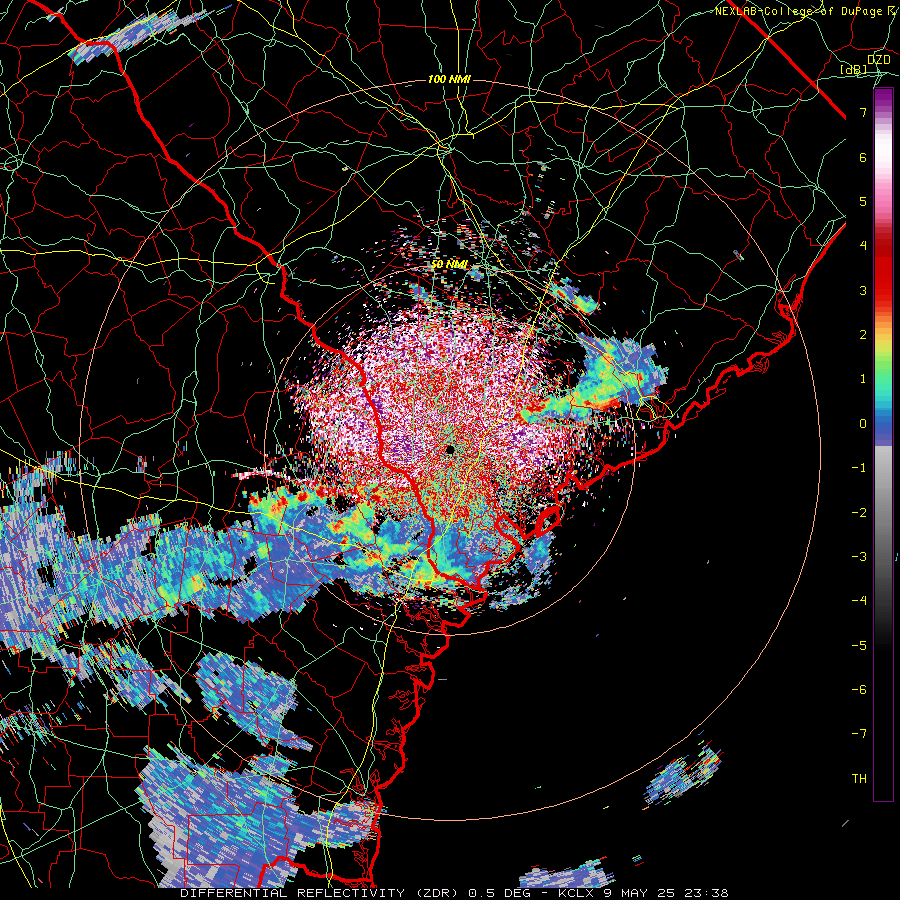900x900 pixels.
Task: Click the -3 value on color scale
Action: pos(859,557)
